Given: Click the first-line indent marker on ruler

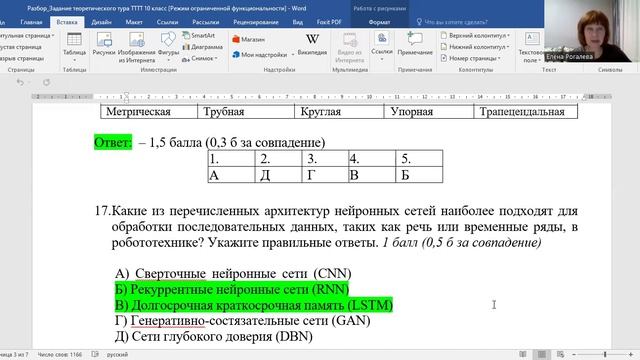Looking at the screenshot, I should tap(127, 94).
